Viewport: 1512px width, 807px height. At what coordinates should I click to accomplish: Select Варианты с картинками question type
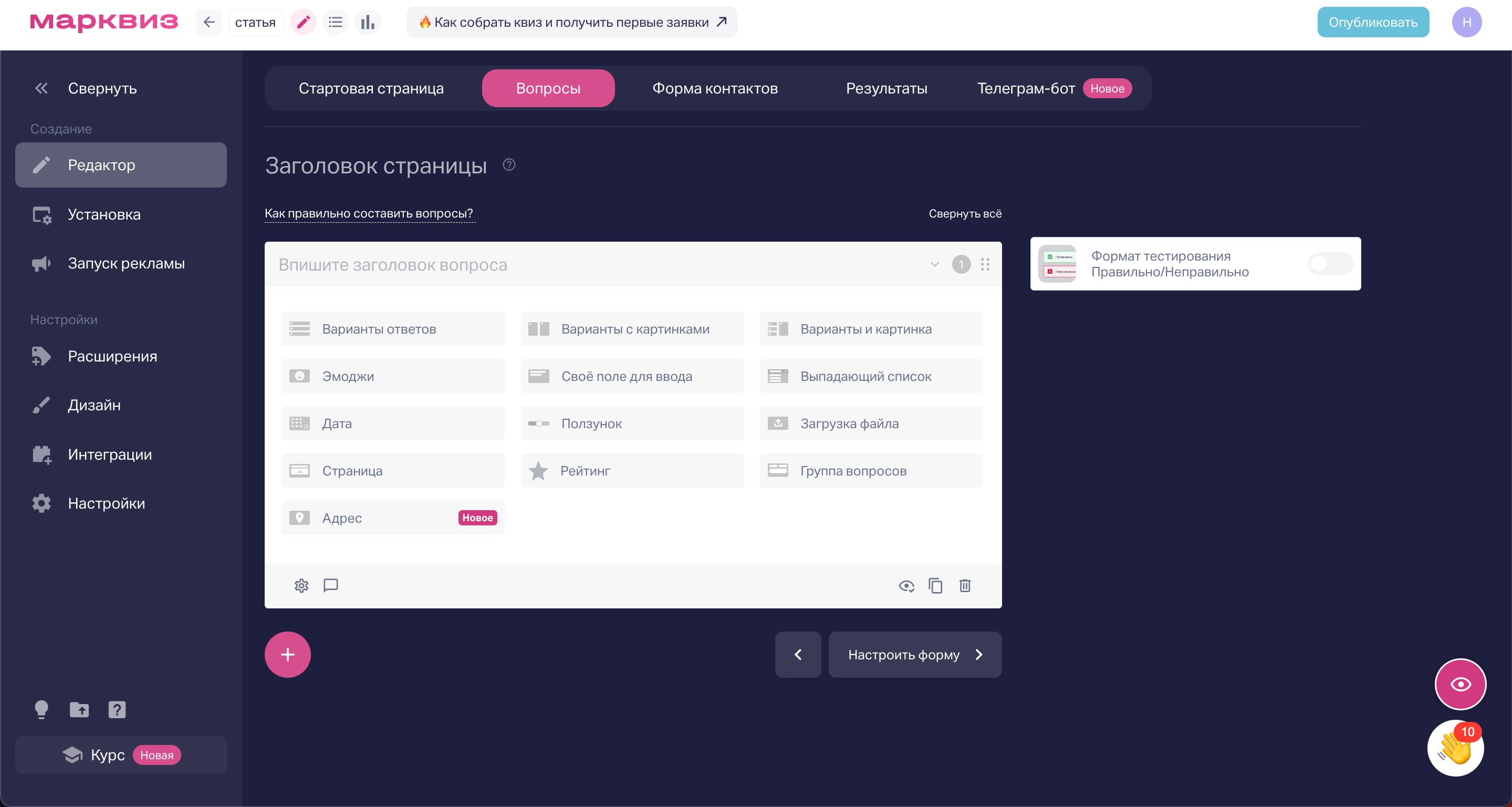[632, 329]
